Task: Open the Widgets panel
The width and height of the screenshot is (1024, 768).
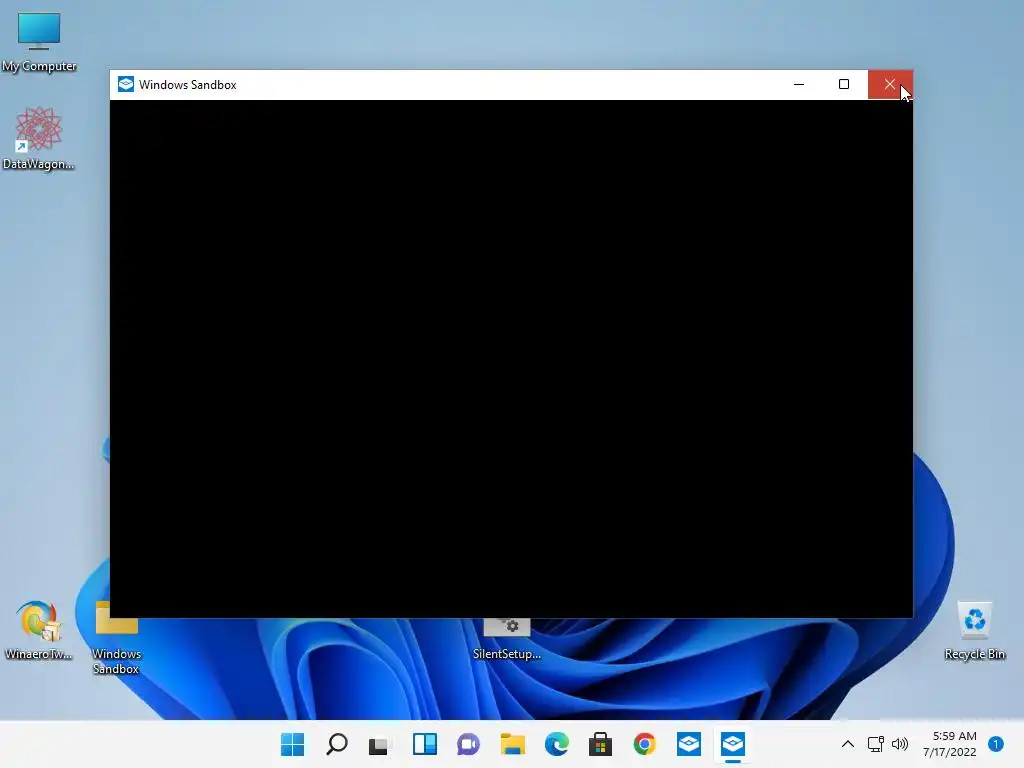Action: click(424, 744)
